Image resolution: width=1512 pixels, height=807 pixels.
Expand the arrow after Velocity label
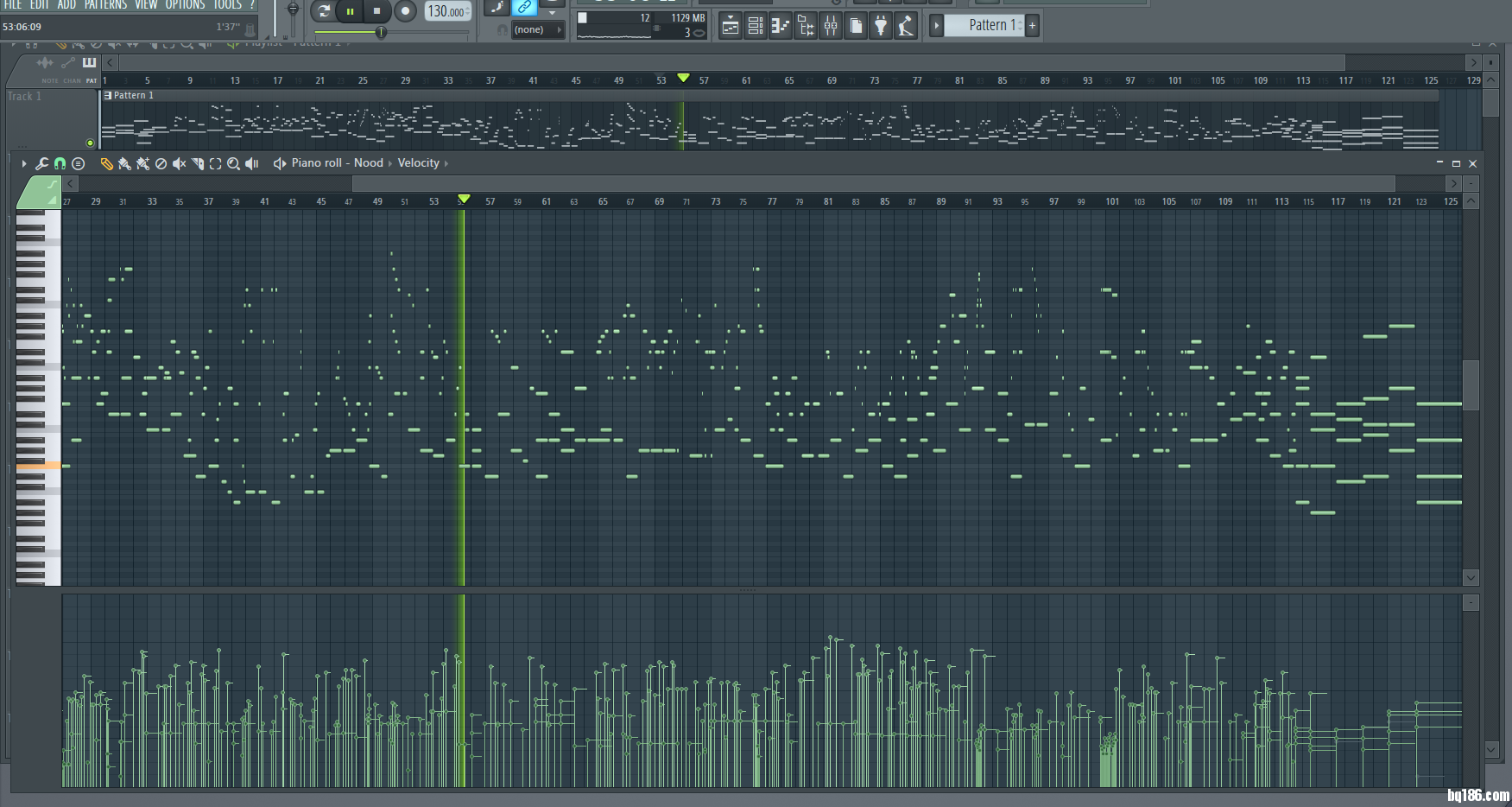click(x=446, y=163)
